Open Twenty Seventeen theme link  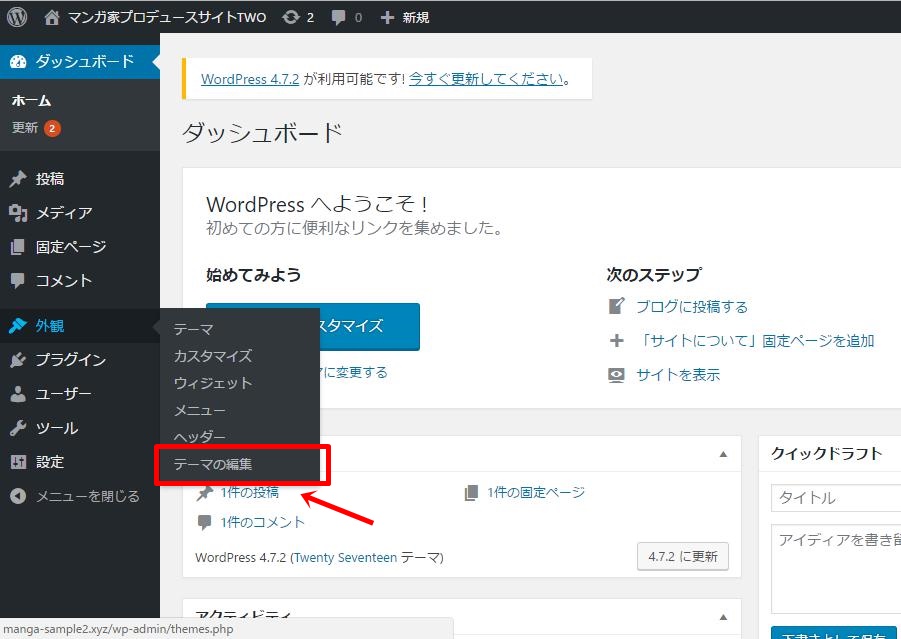point(345,557)
